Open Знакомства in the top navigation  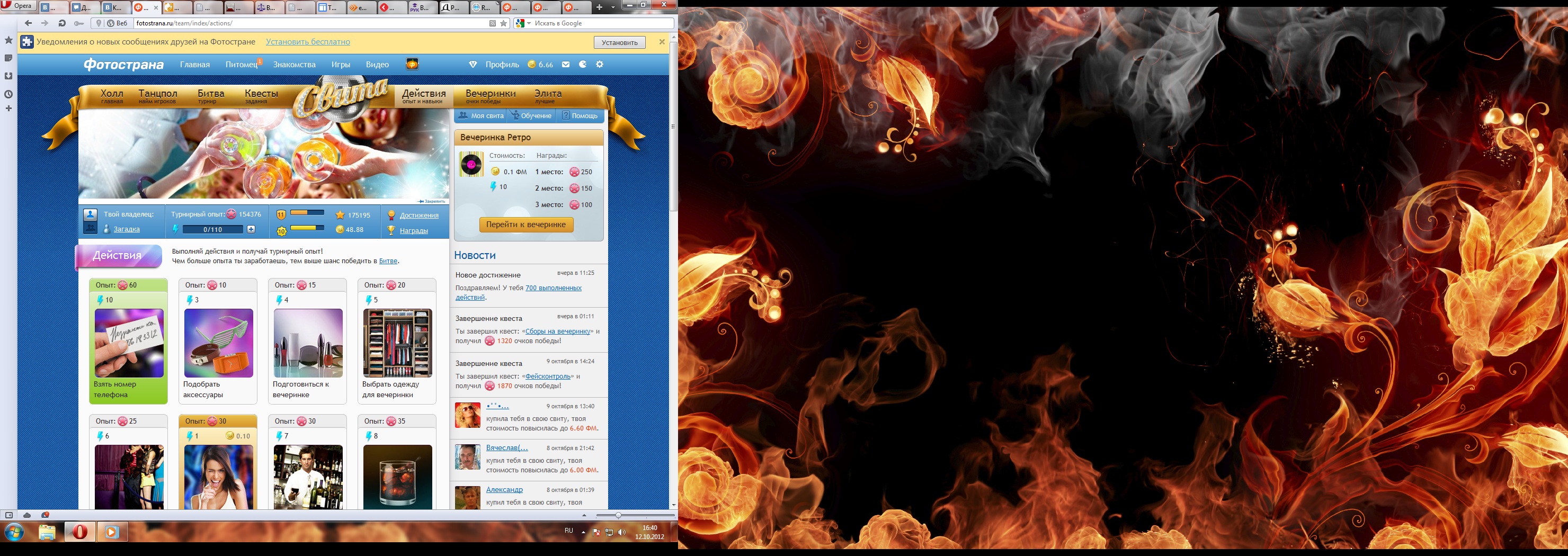tap(294, 65)
